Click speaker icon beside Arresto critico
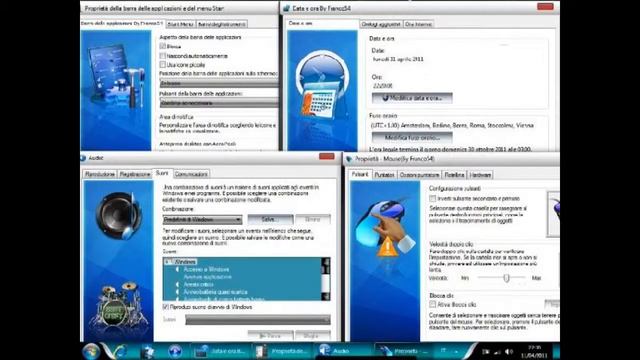This screenshot has height=360, width=640. point(178,284)
